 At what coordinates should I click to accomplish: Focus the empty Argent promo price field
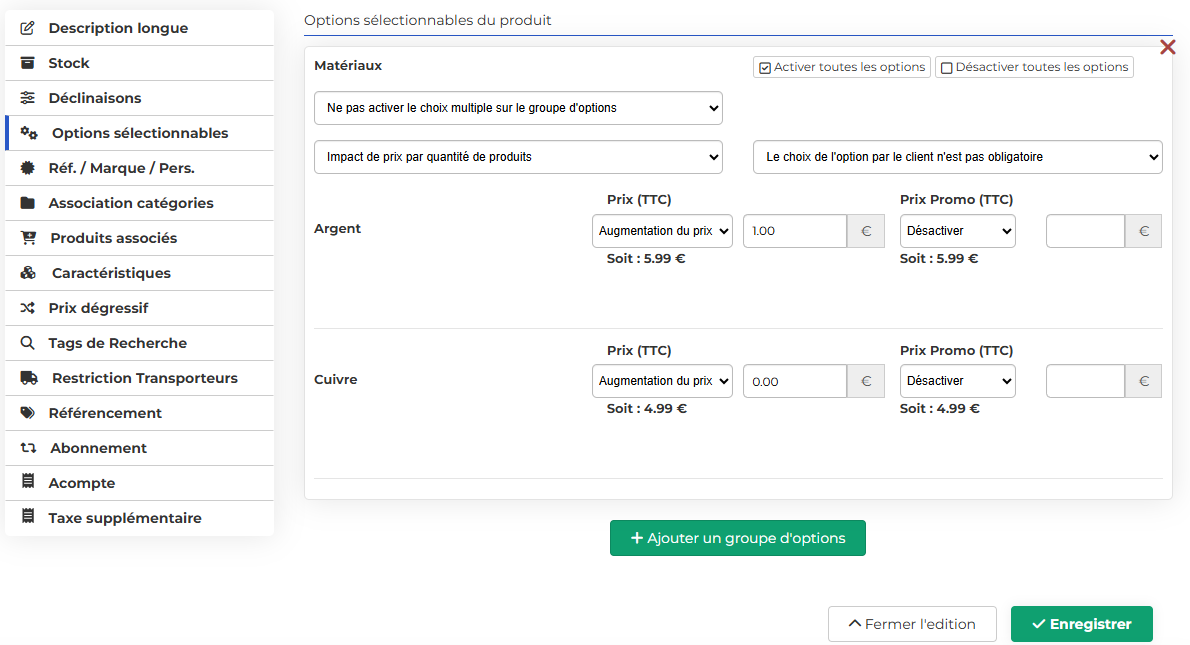[1085, 231]
